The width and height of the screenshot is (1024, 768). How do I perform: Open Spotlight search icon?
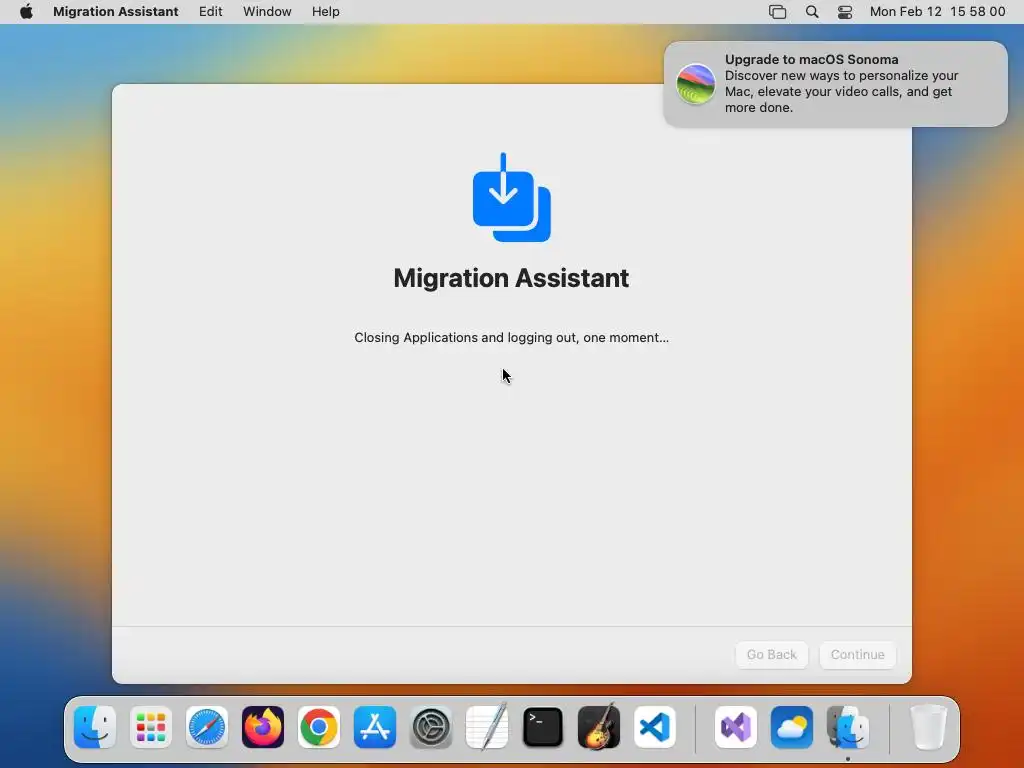pyautogui.click(x=812, y=12)
